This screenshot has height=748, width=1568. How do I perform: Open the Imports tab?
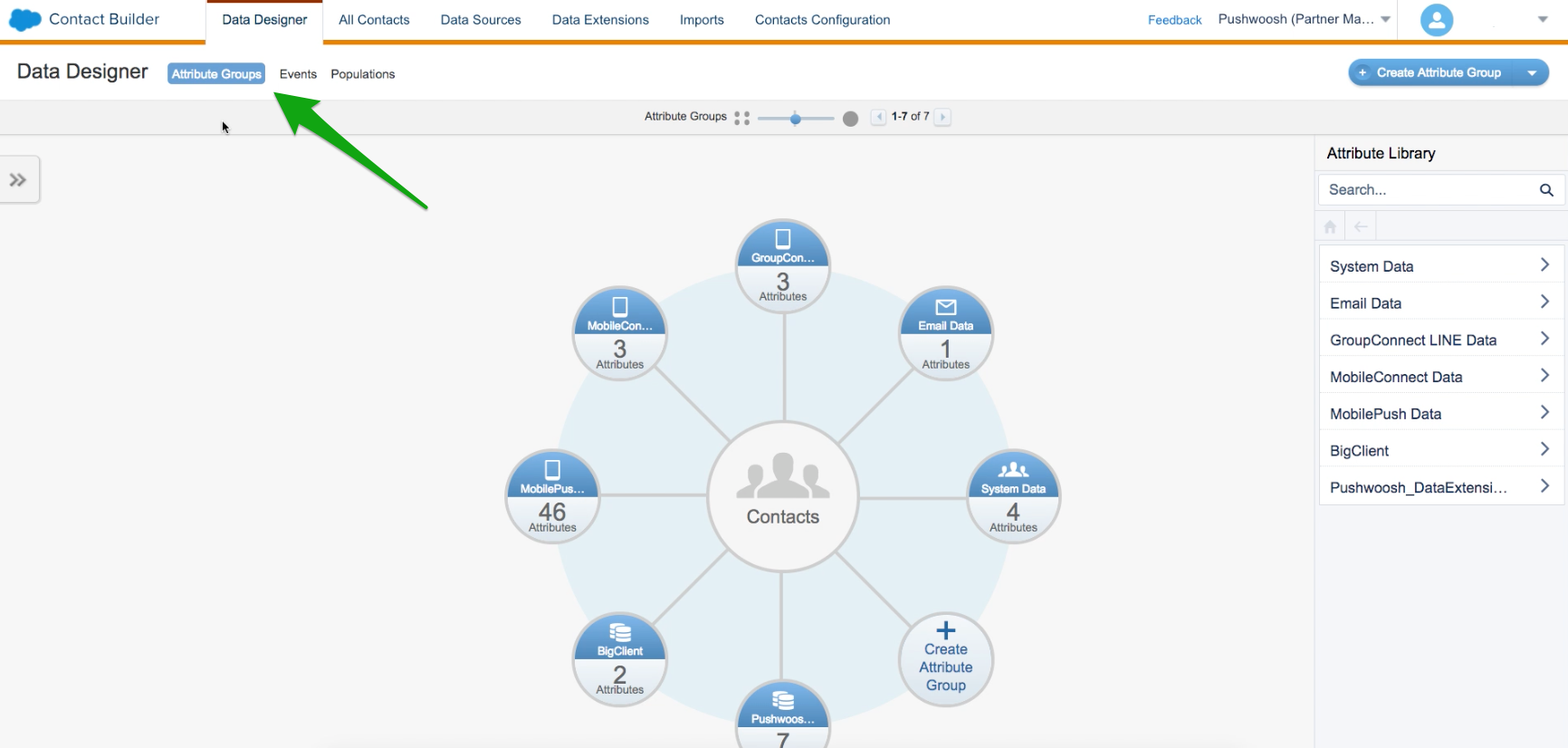(702, 20)
